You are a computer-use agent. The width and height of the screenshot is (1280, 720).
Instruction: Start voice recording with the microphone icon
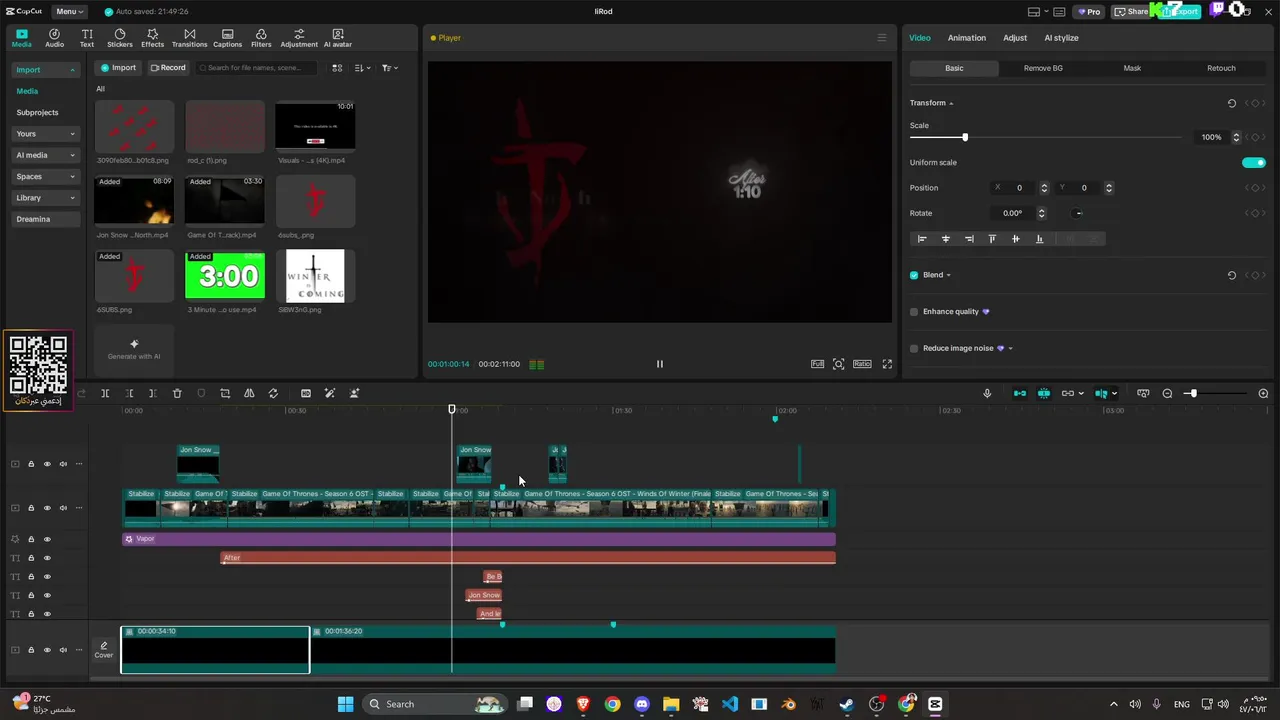(x=987, y=393)
